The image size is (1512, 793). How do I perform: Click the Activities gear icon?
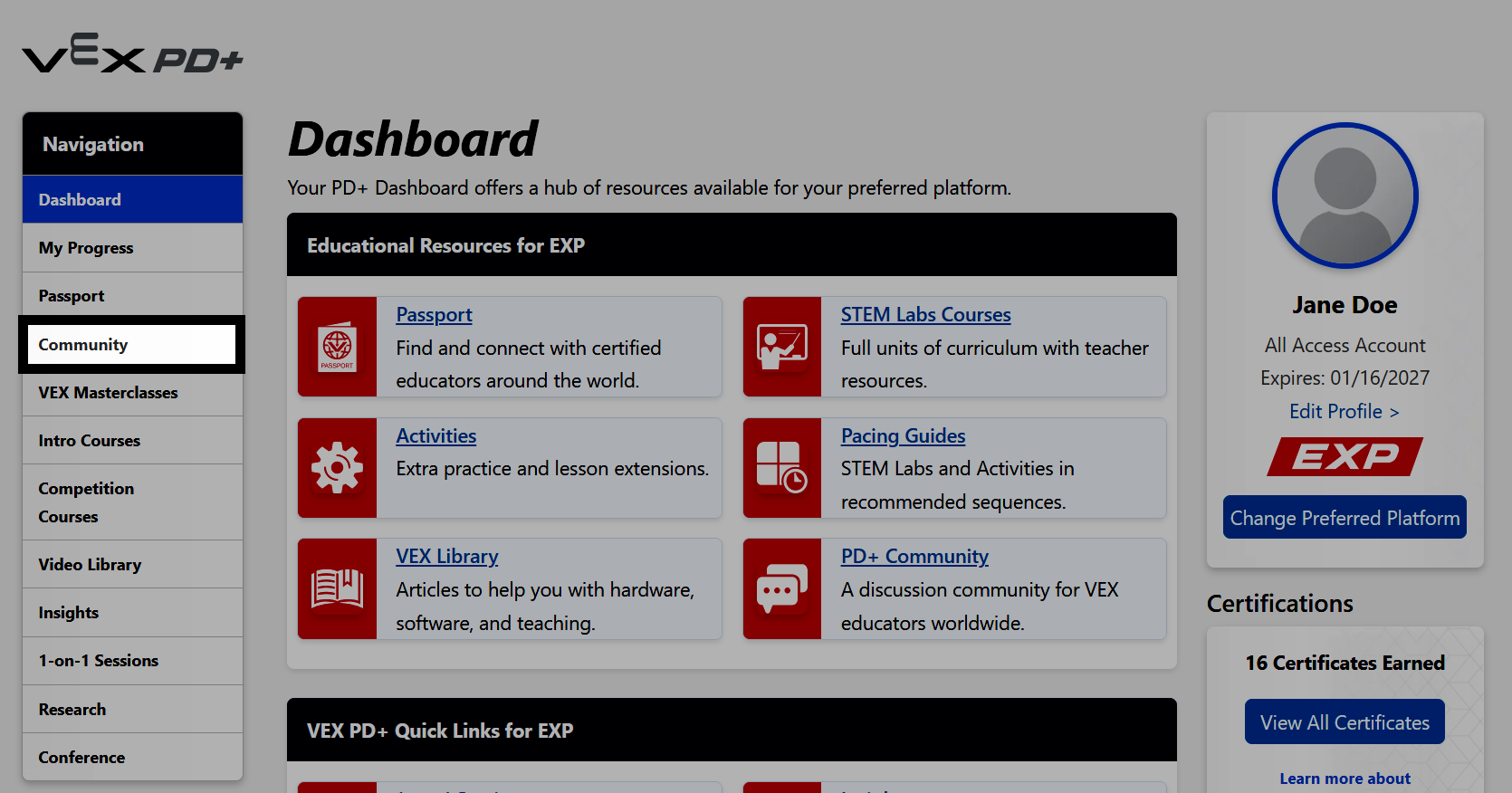(x=337, y=468)
